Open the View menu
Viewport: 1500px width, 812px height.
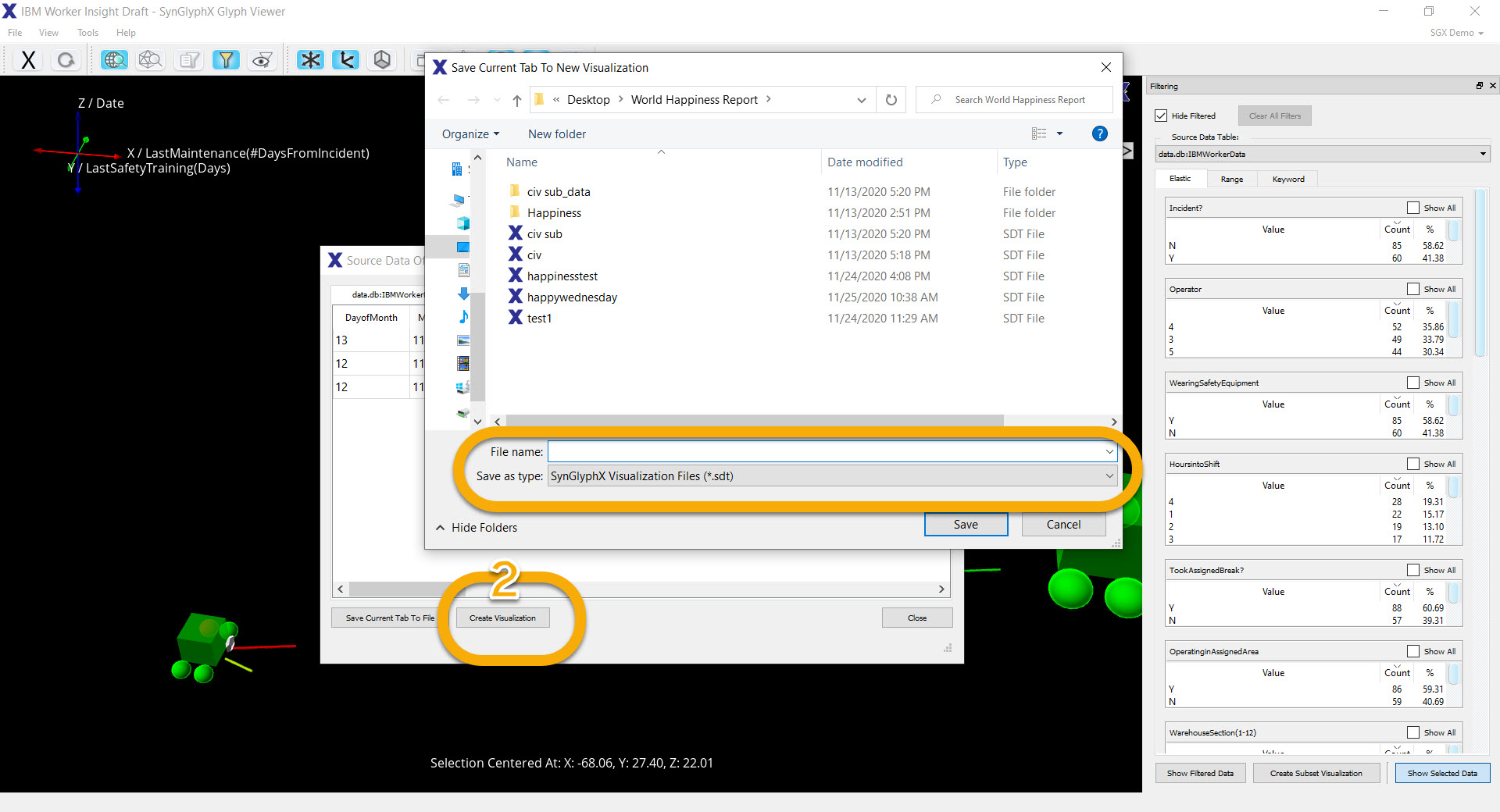(x=48, y=33)
